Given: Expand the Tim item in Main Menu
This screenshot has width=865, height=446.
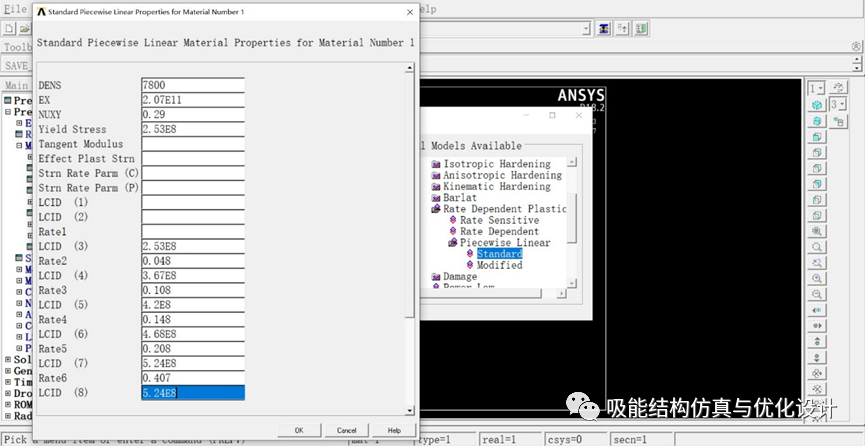Looking at the screenshot, I should tap(8, 382).
